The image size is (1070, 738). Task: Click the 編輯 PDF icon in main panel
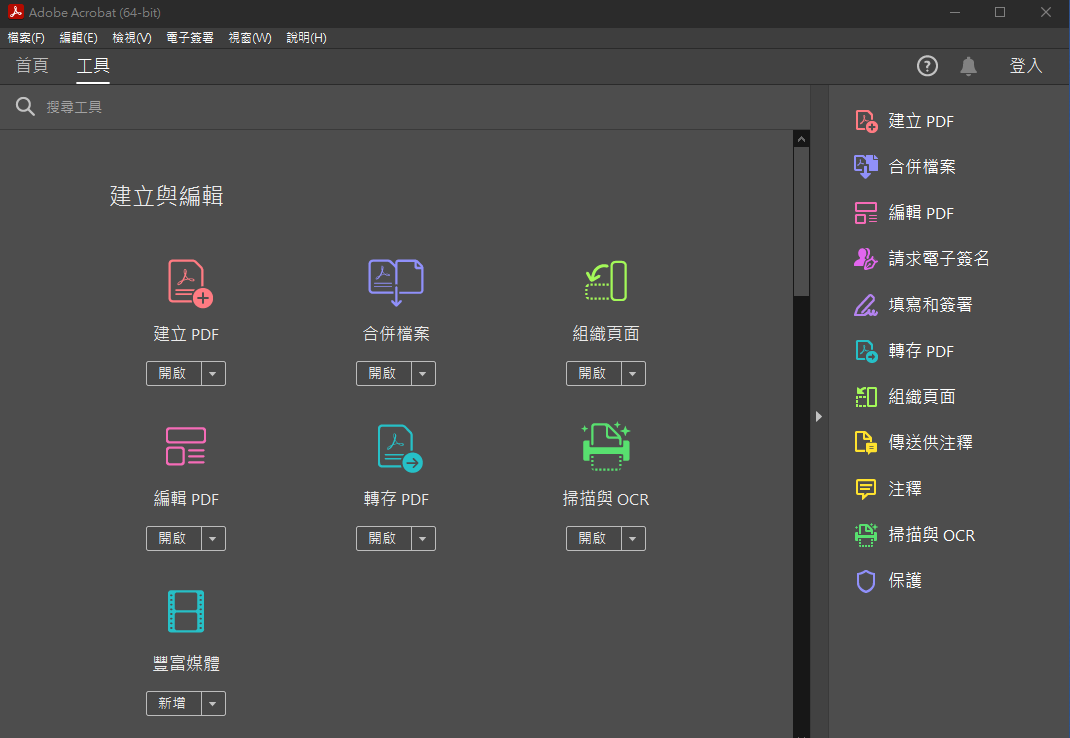(x=185, y=446)
